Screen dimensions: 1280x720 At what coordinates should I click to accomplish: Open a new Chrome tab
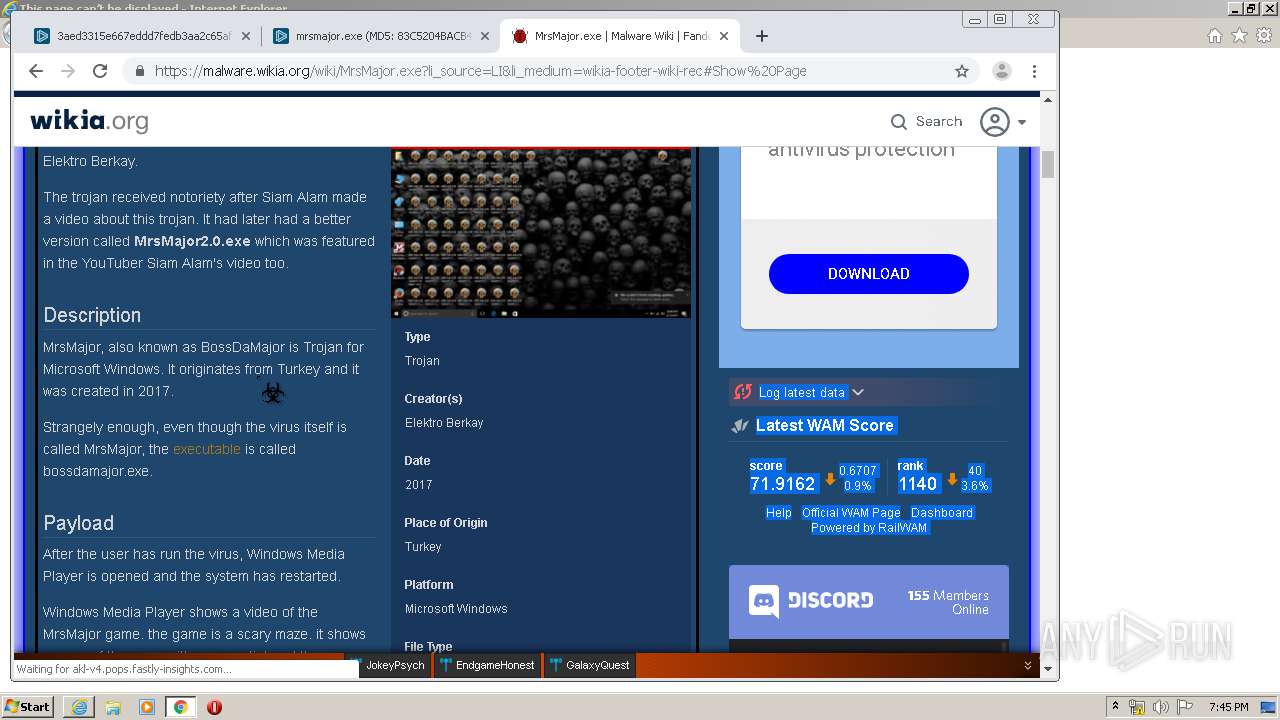point(762,36)
